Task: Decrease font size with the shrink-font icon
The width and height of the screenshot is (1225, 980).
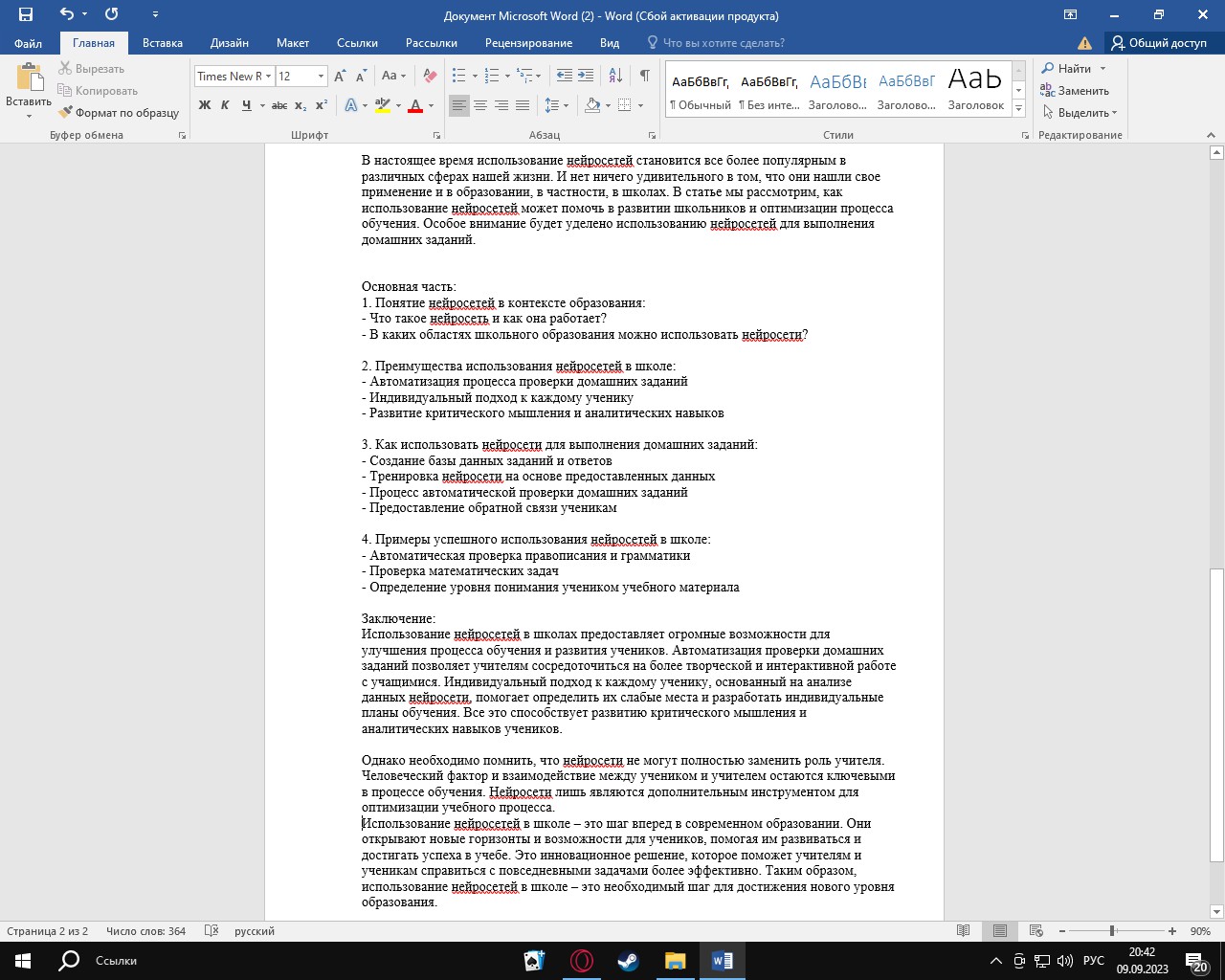Action: point(361,77)
